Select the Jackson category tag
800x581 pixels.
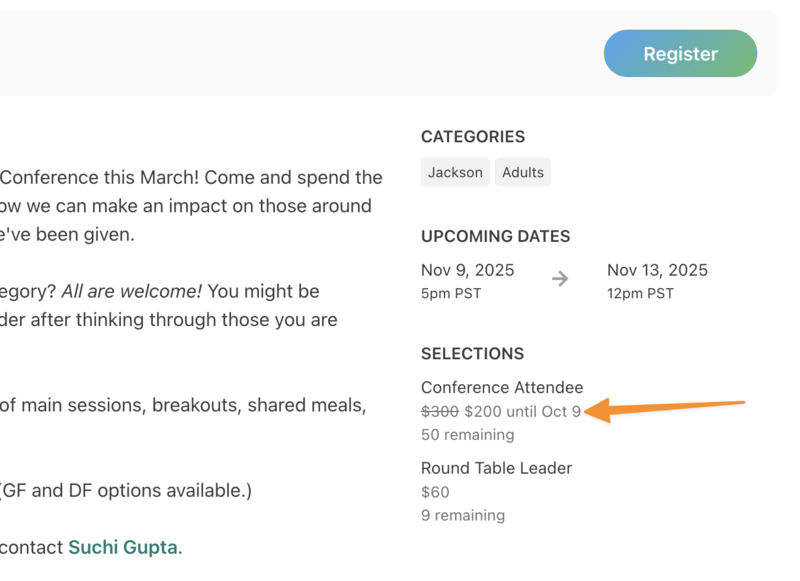pos(455,172)
